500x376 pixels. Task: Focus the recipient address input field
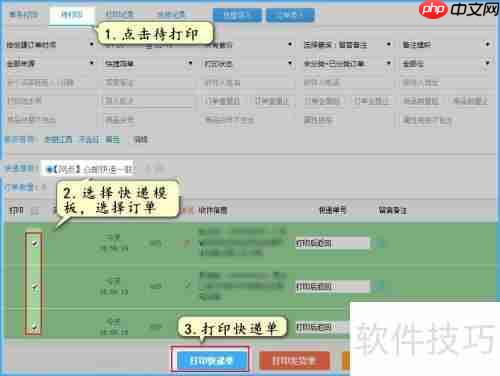[446, 82]
